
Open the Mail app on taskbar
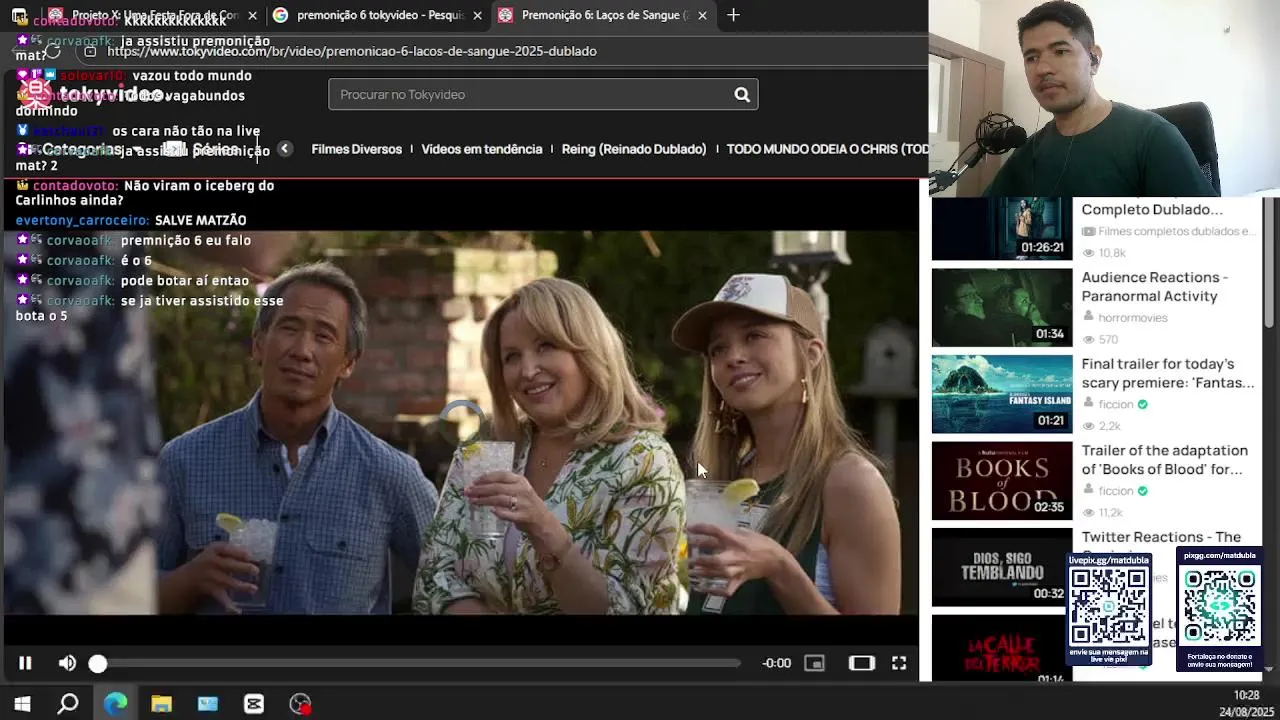pyautogui.click(x=208, y=704)
